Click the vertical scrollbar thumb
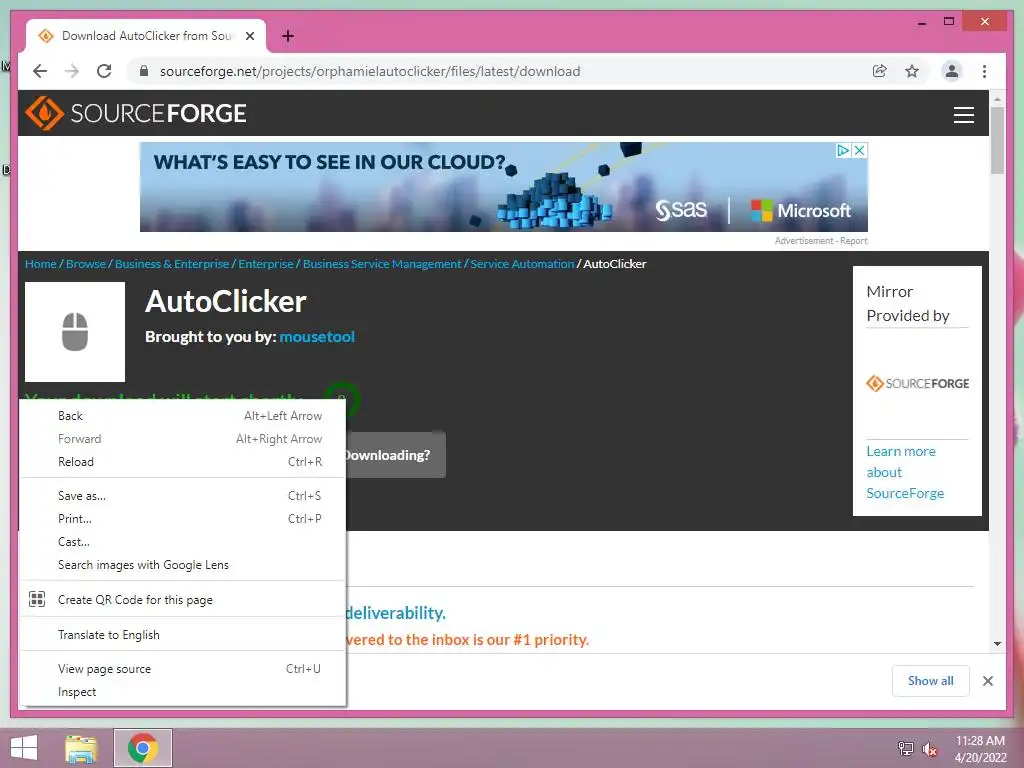This screenshot has width=1024, height=768. click(997, 140)
